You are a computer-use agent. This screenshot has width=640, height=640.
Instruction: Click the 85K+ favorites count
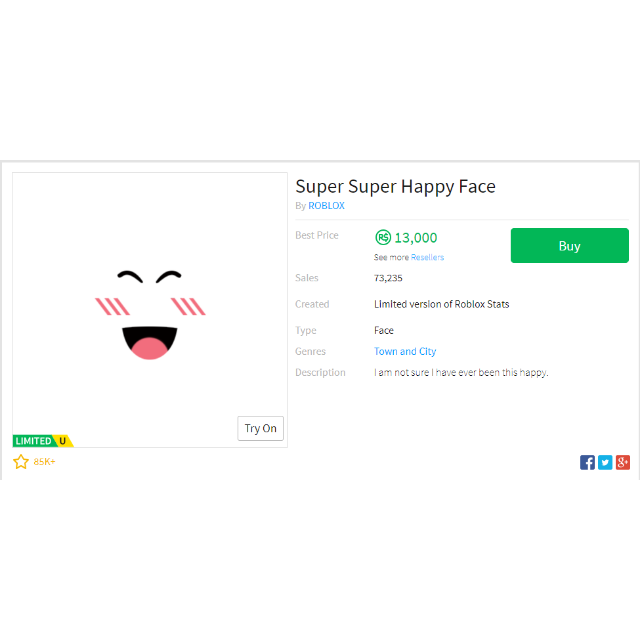(44, 462)
